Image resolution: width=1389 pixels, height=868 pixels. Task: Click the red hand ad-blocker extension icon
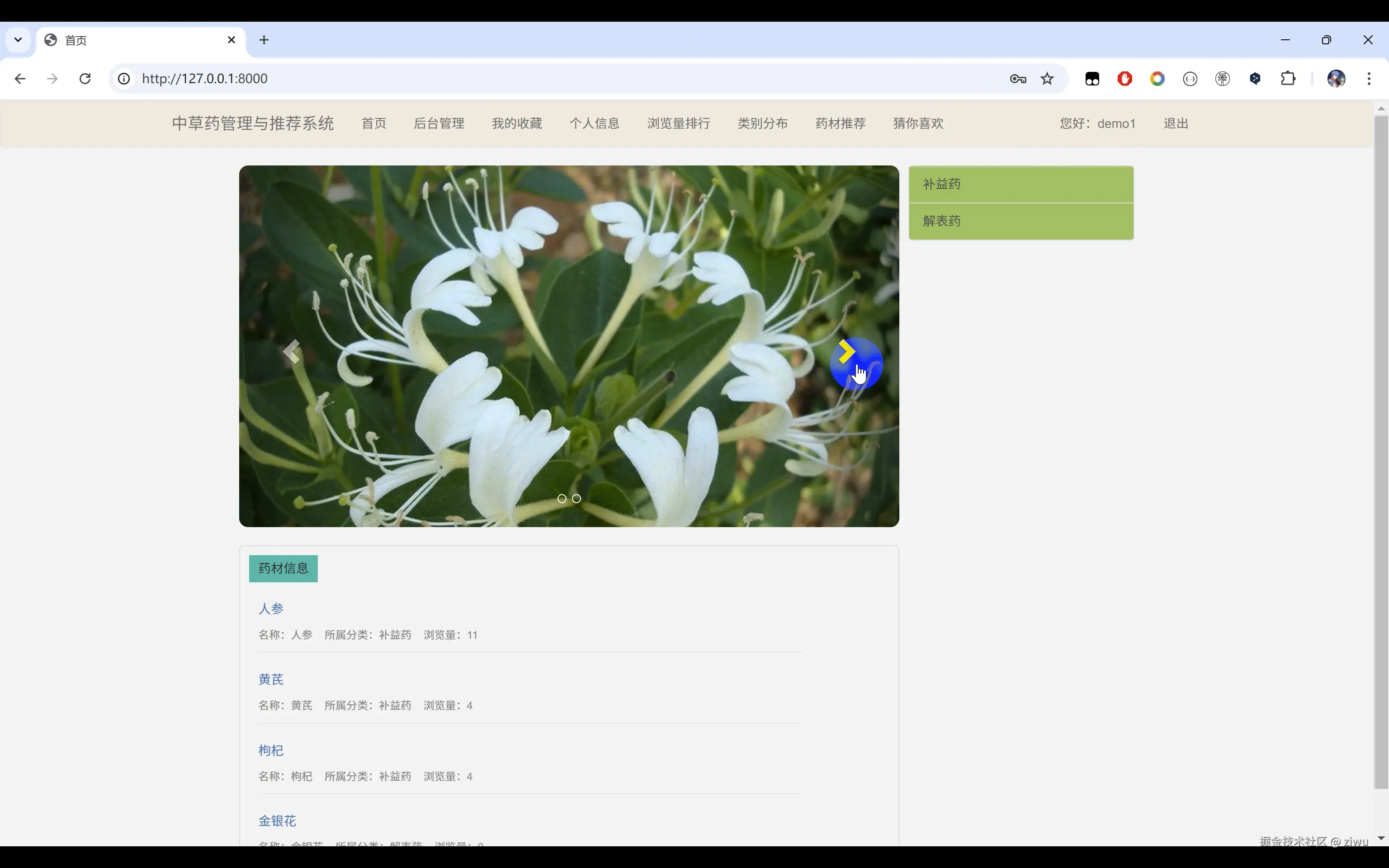pyautogui.click(x=1124, y=79)
